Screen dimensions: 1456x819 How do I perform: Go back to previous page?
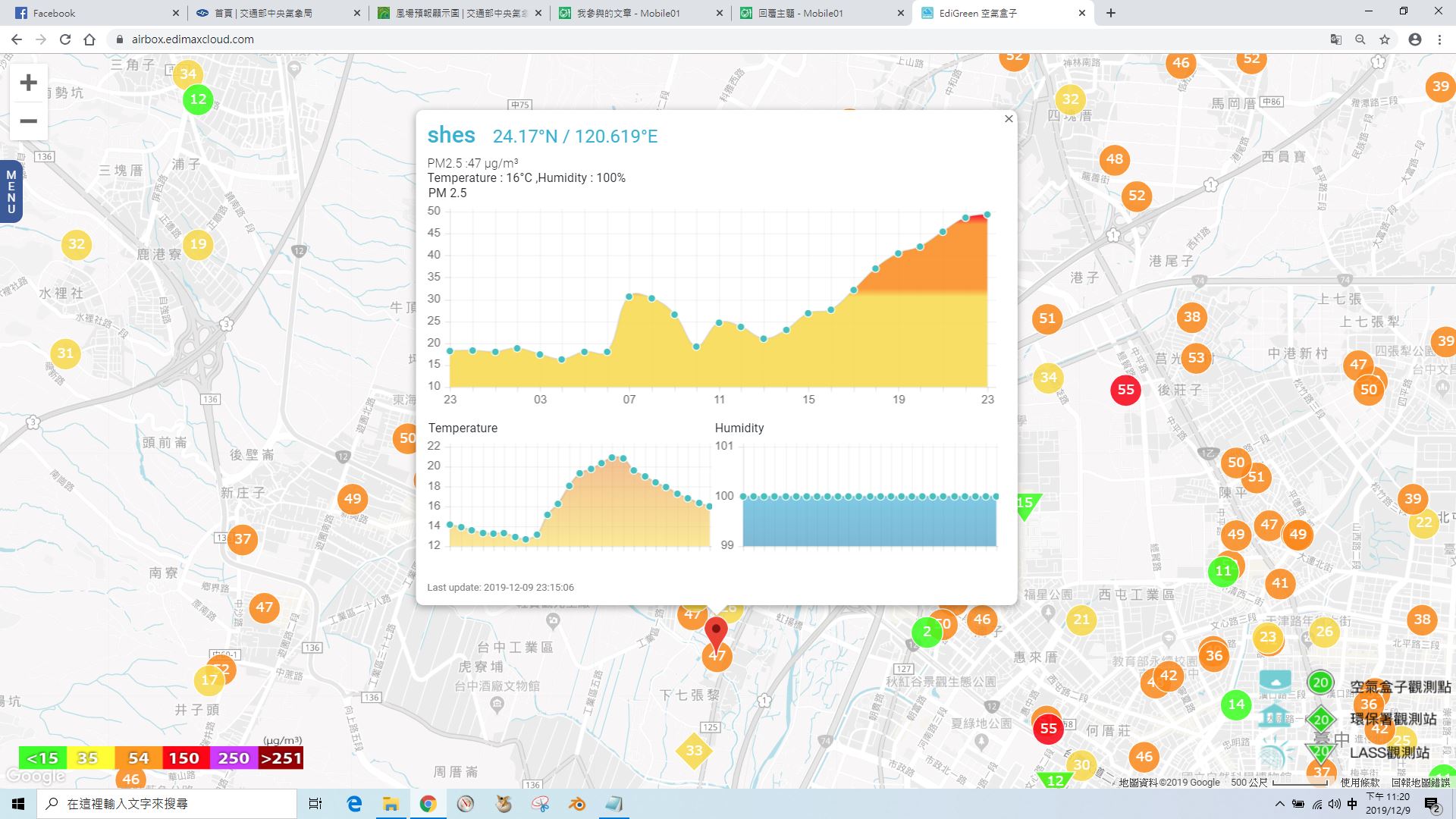(17, 39)
